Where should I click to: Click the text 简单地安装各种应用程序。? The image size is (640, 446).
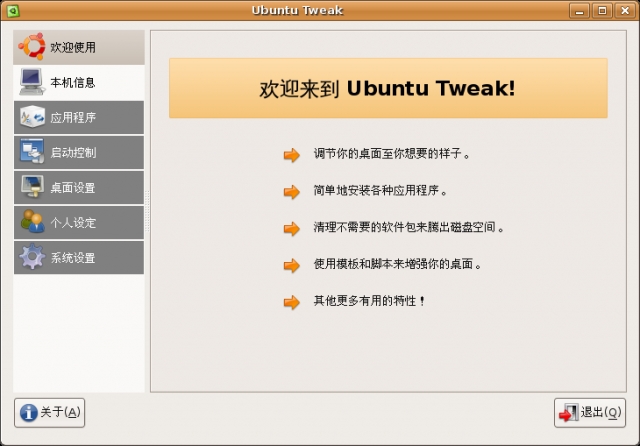pos(380,191)
